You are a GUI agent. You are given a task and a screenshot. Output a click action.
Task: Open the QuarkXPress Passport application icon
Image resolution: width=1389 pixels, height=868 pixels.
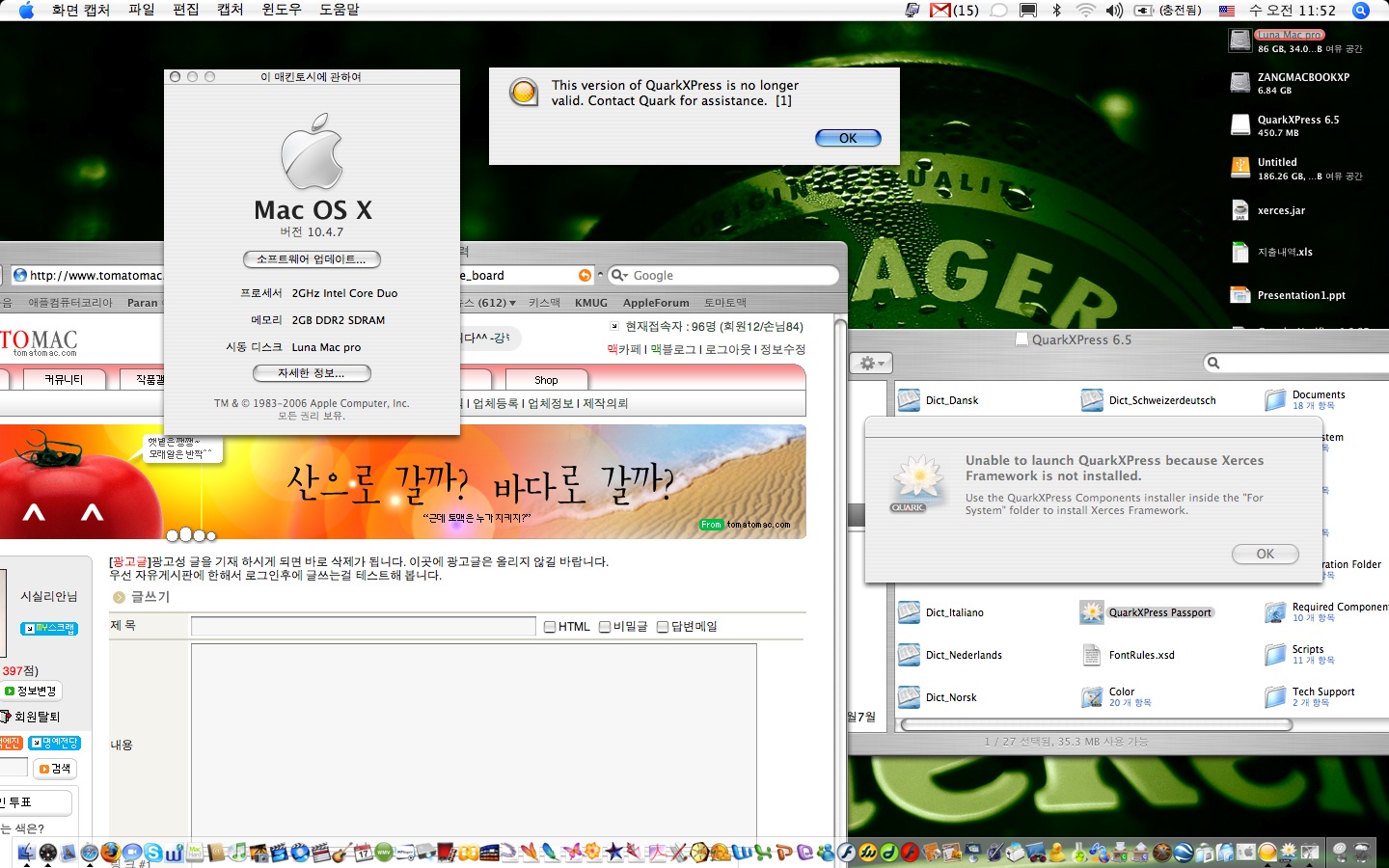1092,612
